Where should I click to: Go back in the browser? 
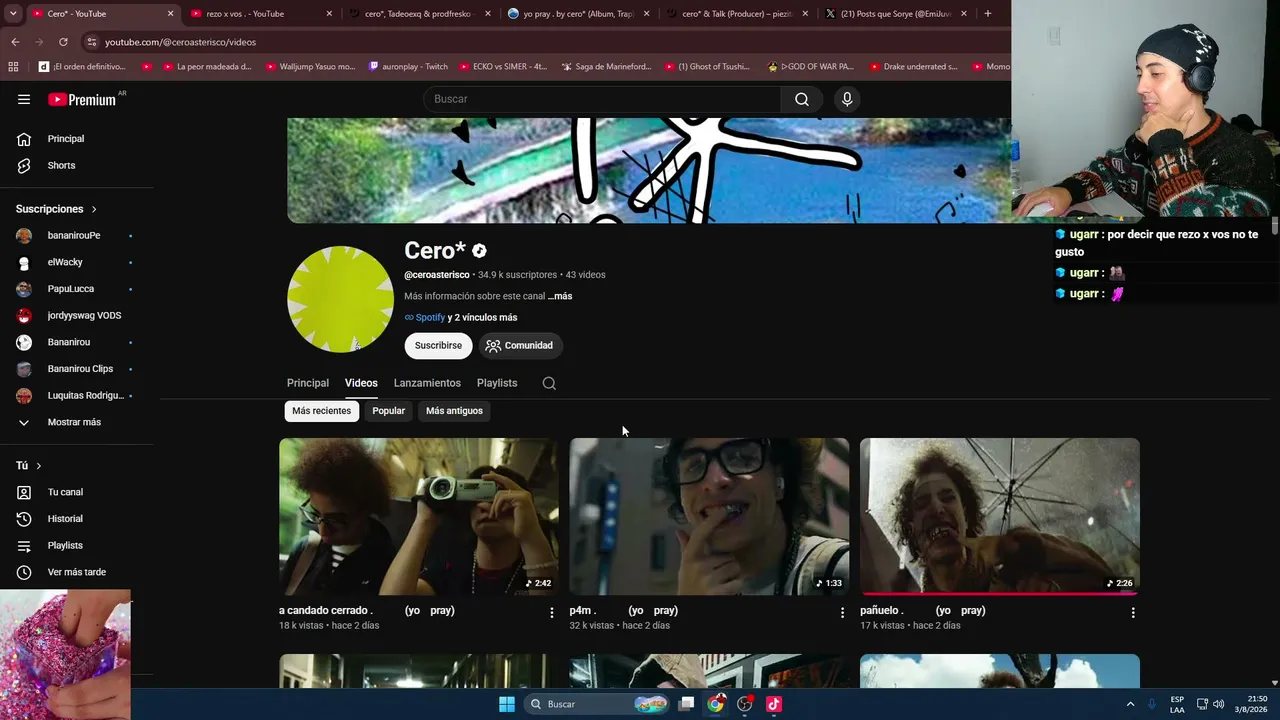pos(15,42)
